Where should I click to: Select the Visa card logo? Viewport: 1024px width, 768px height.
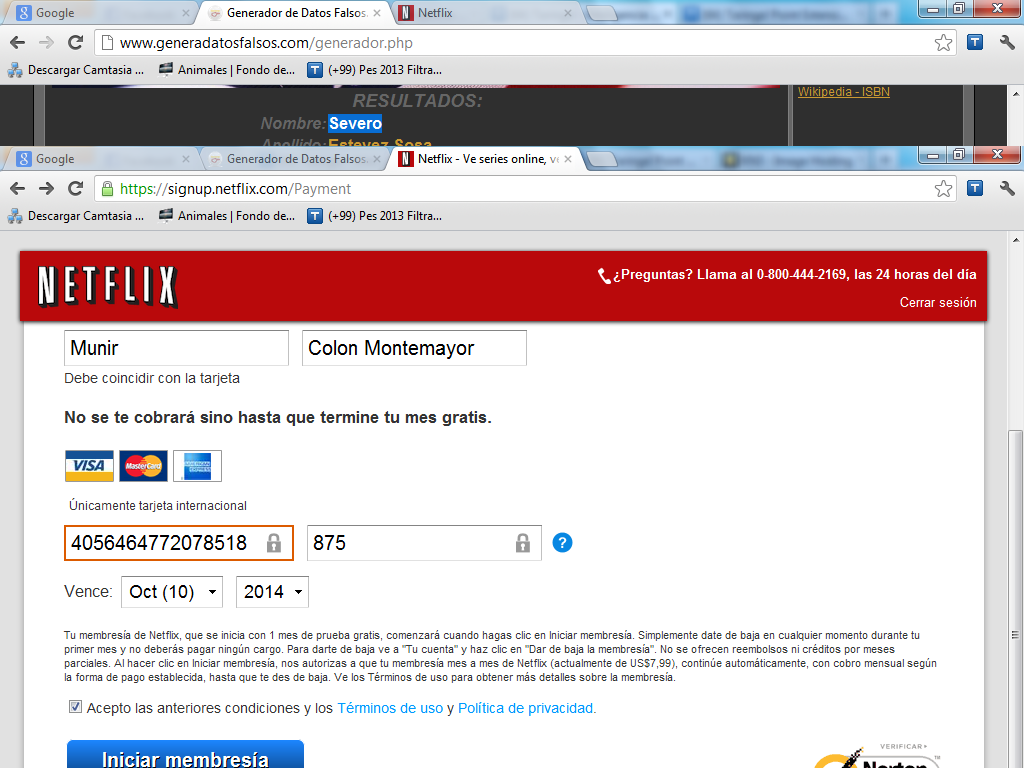[89, 466]
